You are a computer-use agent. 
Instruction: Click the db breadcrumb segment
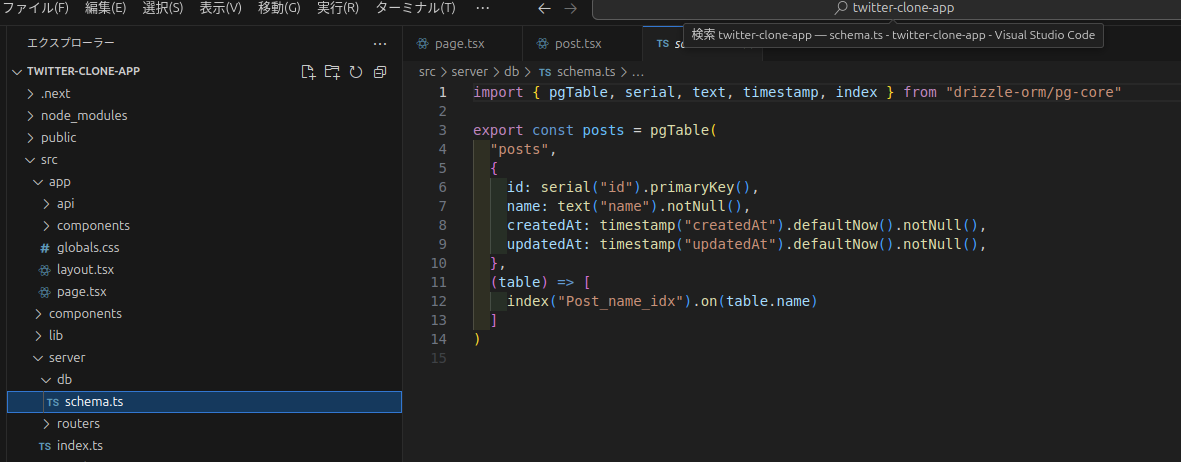(511, 72)
